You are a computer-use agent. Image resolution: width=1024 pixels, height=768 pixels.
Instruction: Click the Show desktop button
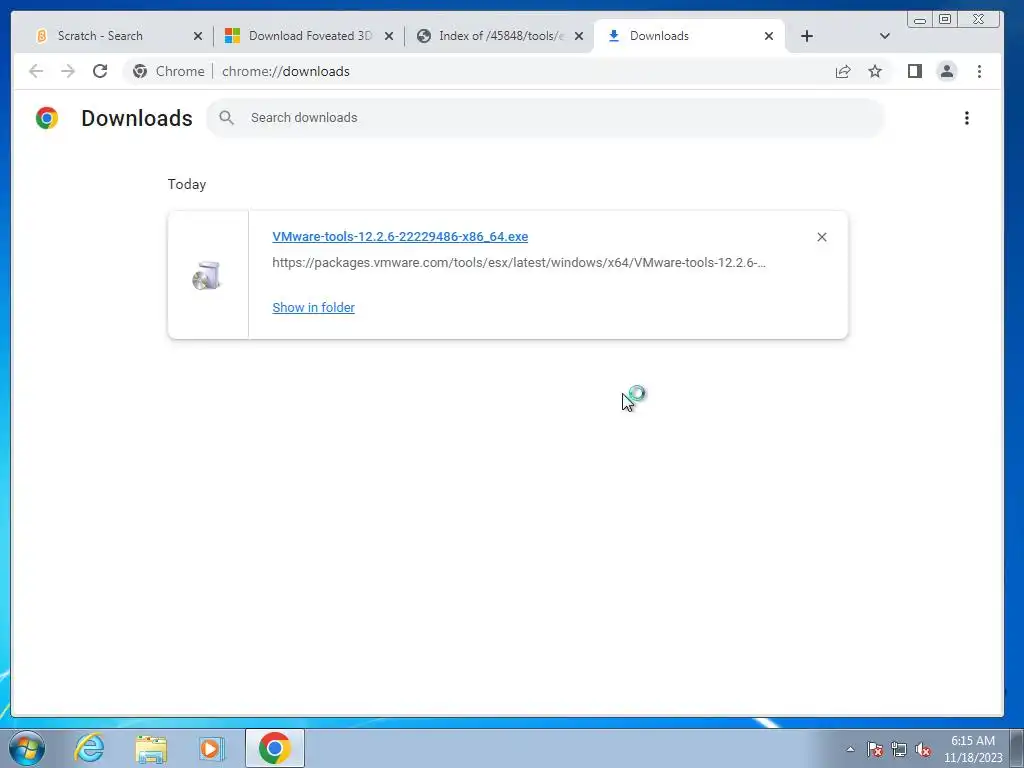coord(1017,748)
